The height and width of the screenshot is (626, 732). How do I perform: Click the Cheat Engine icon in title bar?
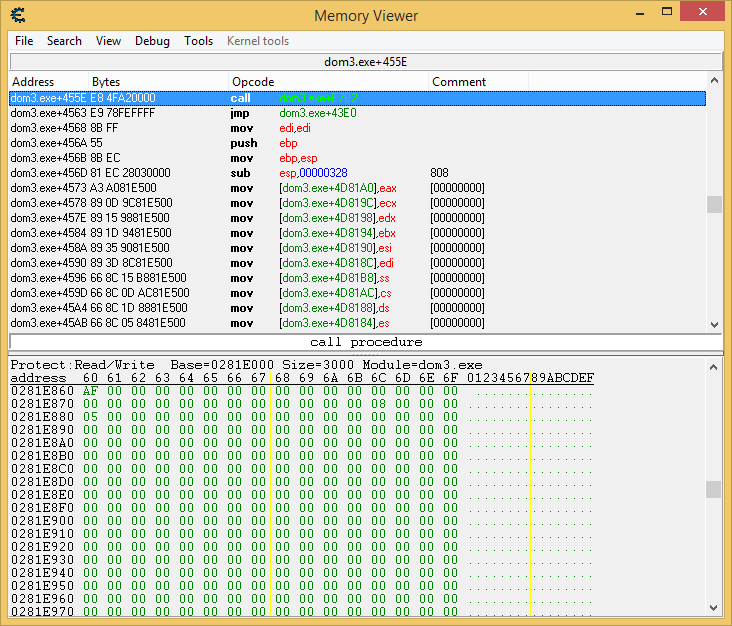coord(18,15)
